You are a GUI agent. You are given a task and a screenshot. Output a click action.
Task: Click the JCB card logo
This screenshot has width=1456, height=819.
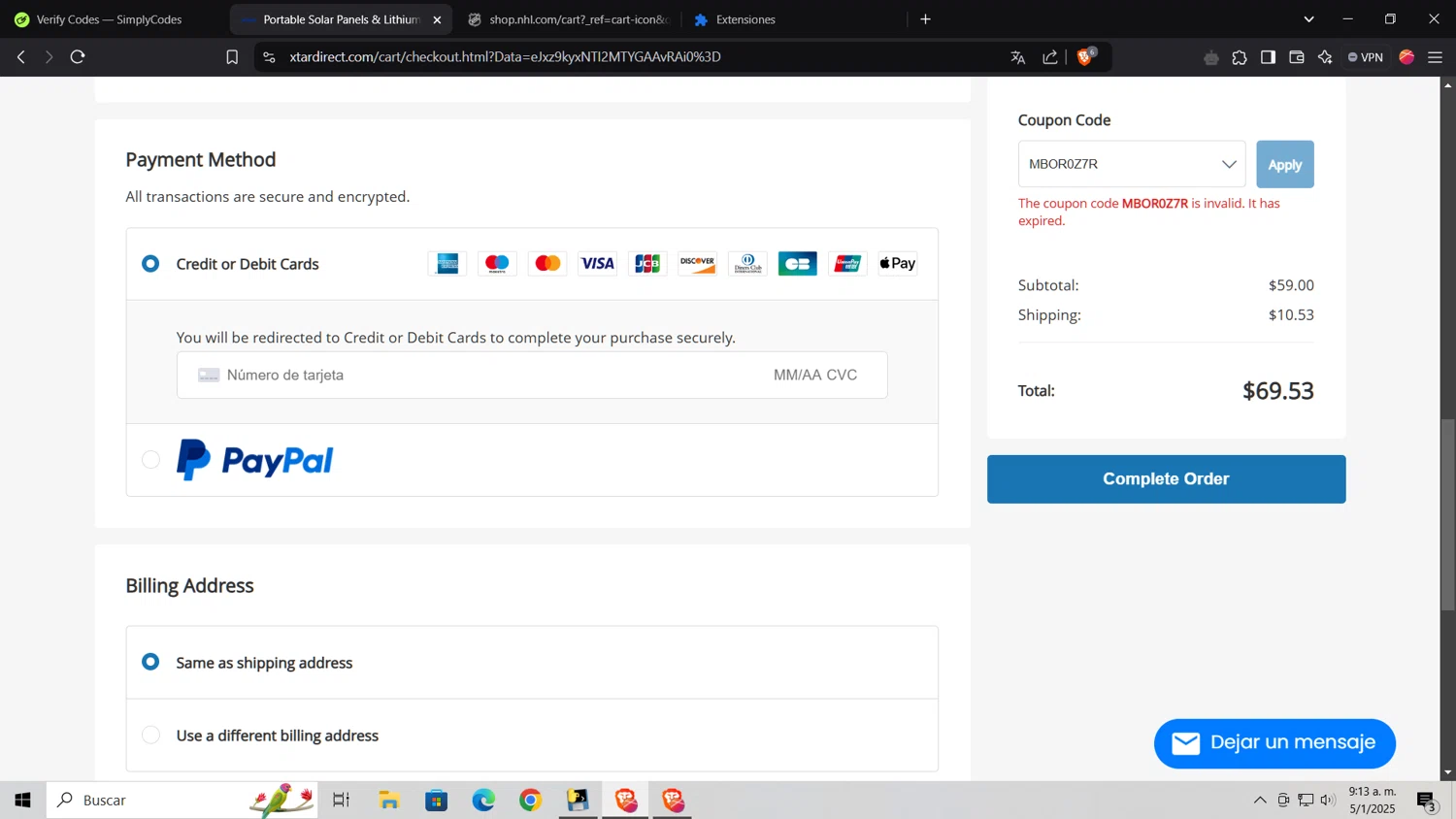[647, 264]
